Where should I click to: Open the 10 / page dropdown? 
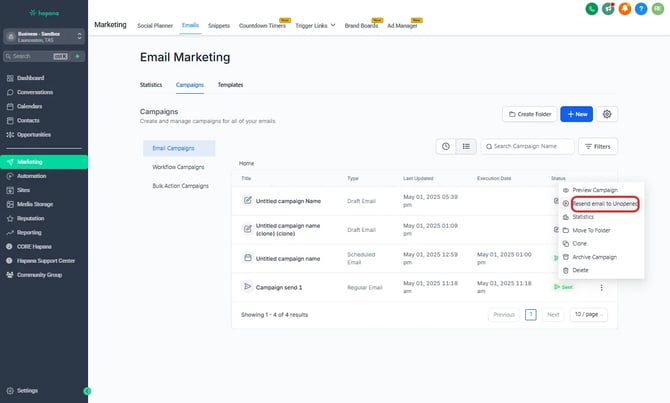click(592, 314)
